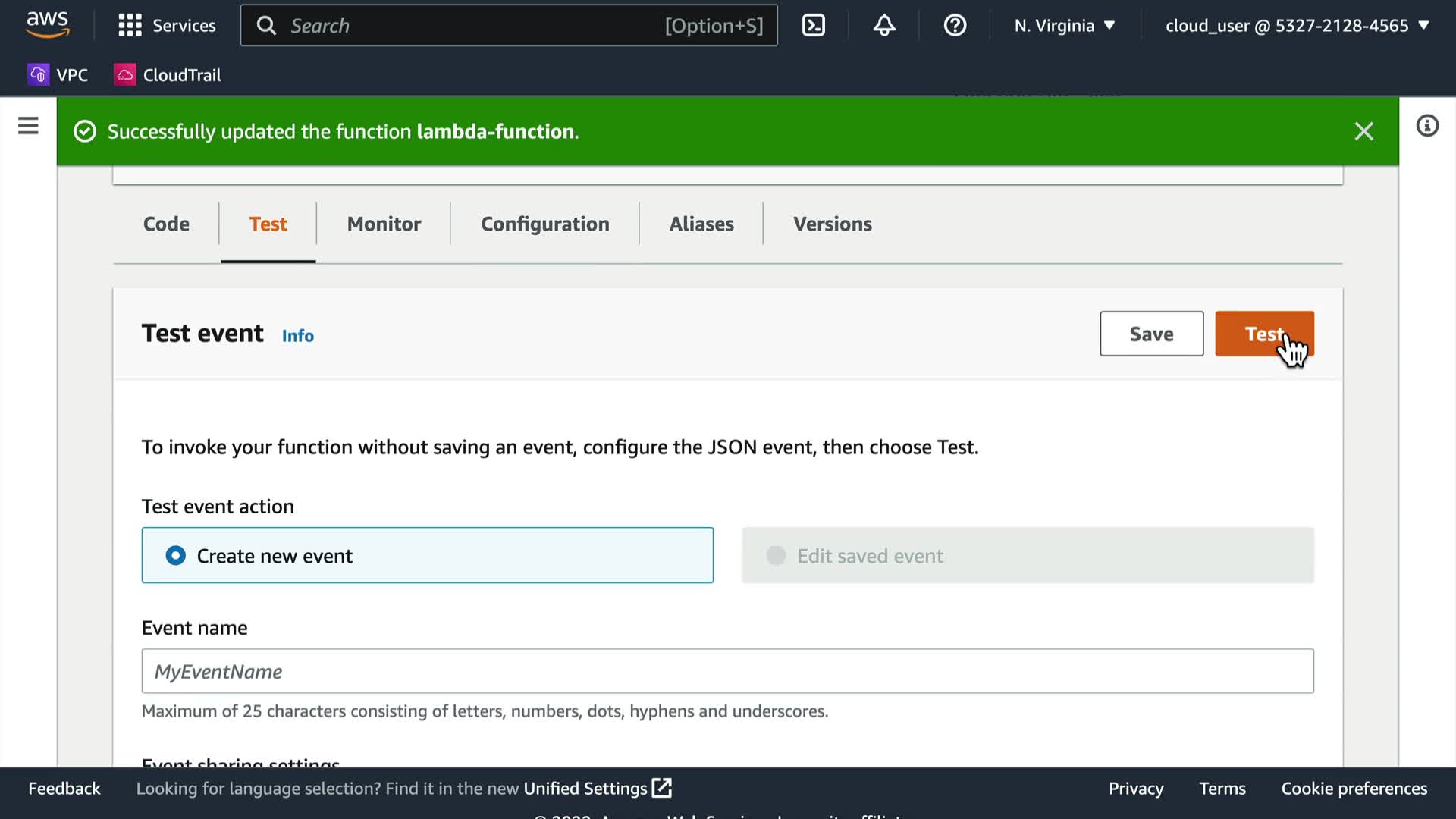Open the Info link beside Test event

297,335
